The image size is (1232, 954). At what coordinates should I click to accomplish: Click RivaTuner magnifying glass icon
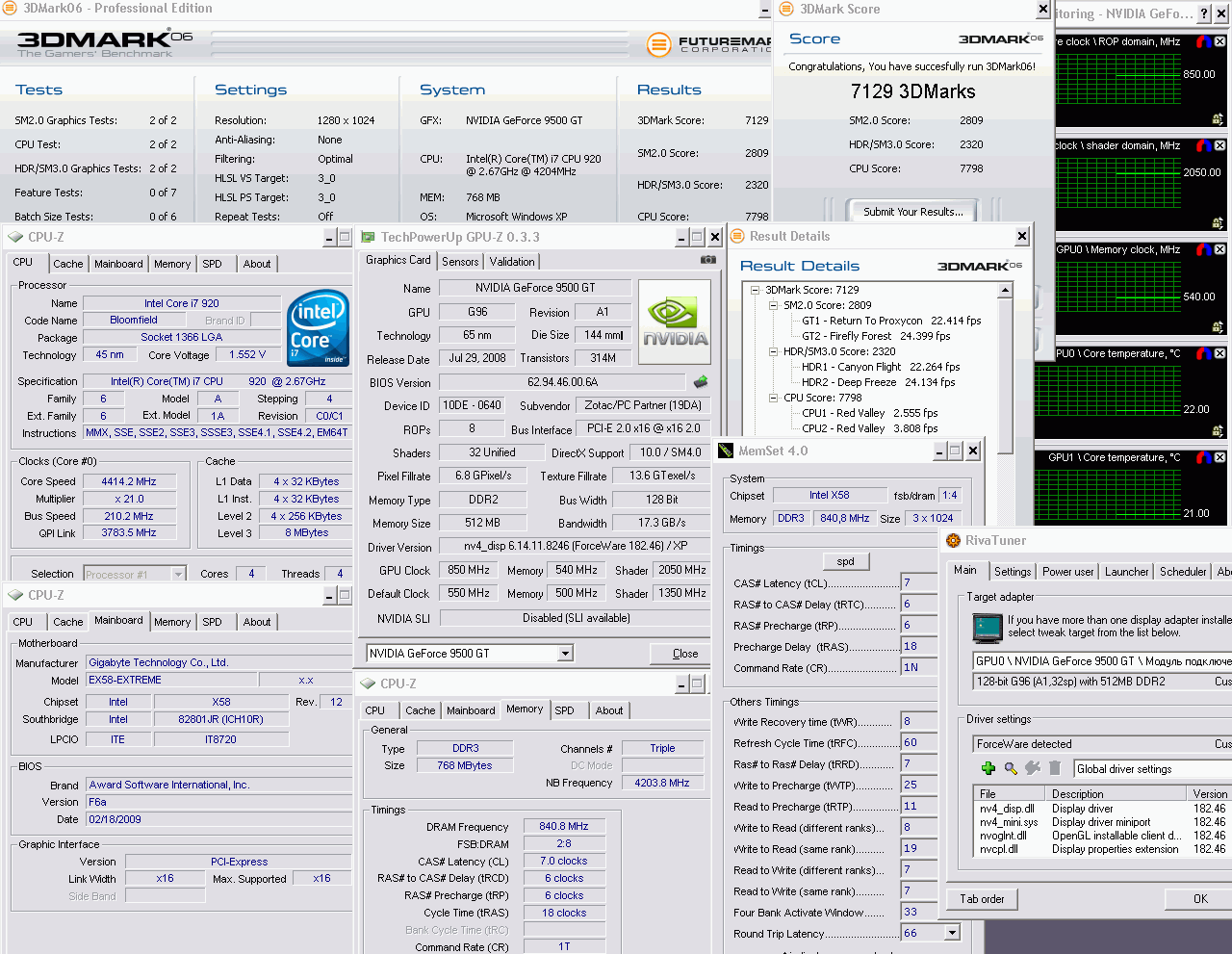1011,768
